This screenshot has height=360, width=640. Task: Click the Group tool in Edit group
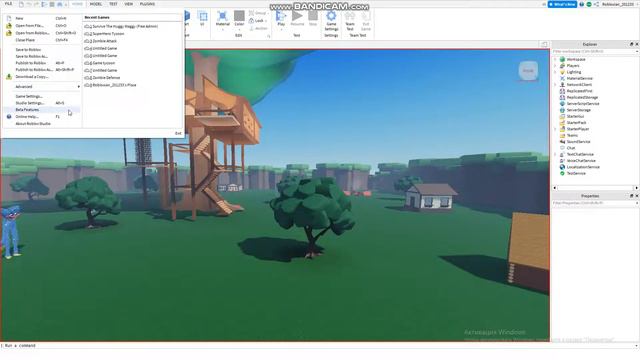coord(258,13)
